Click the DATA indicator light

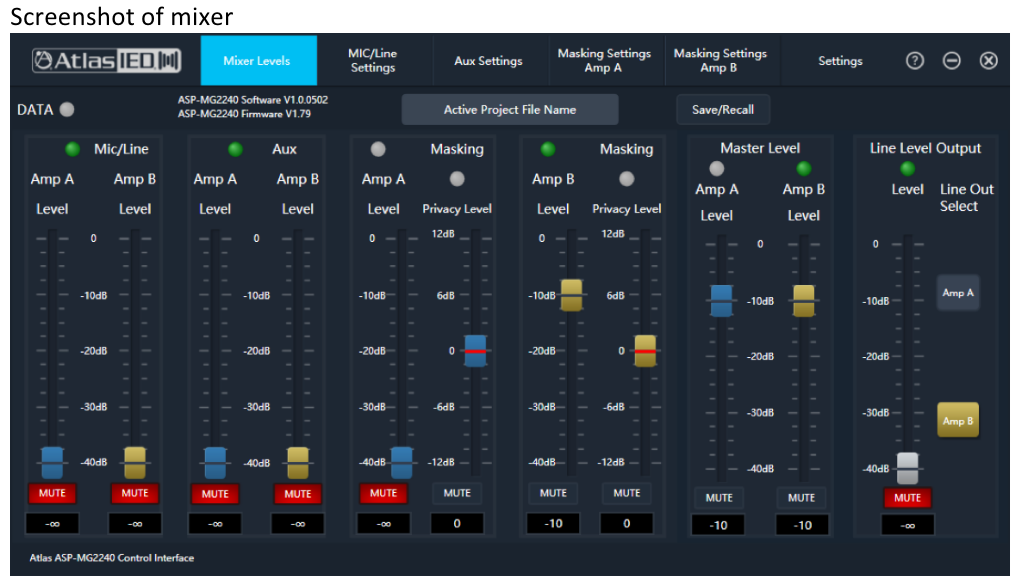(67, 109)
